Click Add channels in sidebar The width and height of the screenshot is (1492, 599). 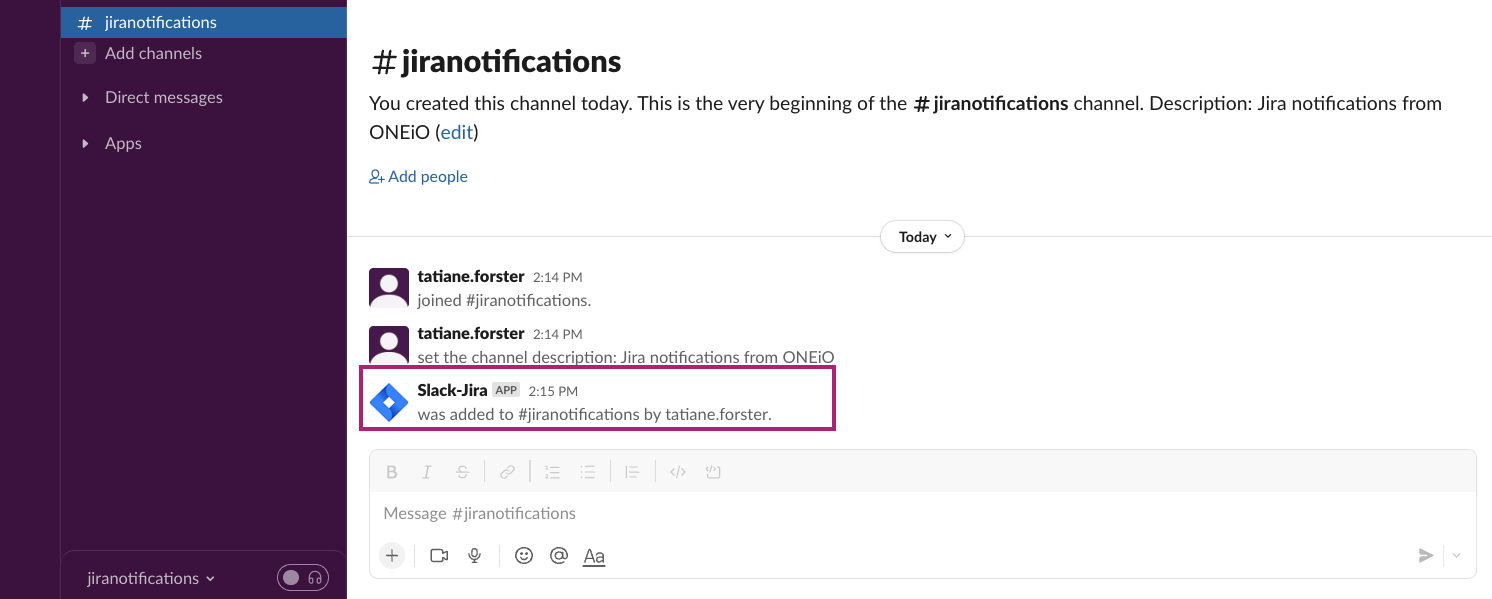pyautogui.click(x=153, y=53)
